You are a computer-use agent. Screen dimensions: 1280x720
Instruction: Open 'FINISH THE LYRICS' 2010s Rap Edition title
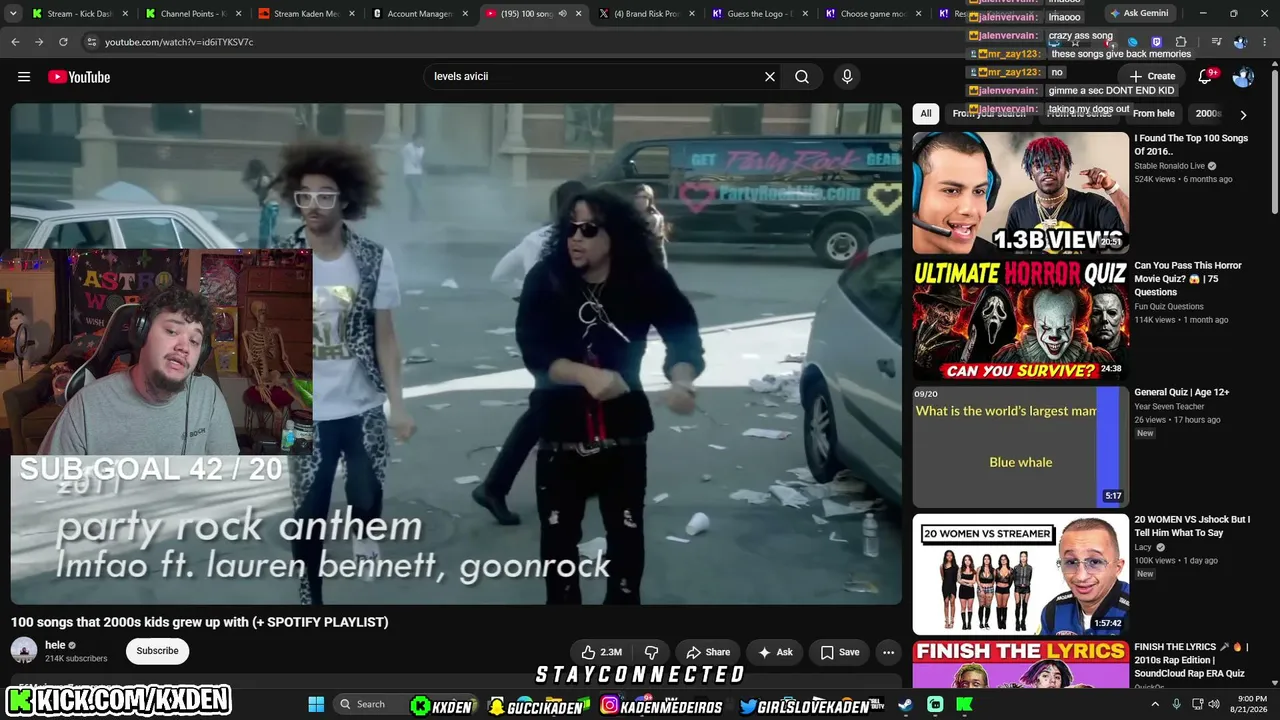[x=1190, y=660]
